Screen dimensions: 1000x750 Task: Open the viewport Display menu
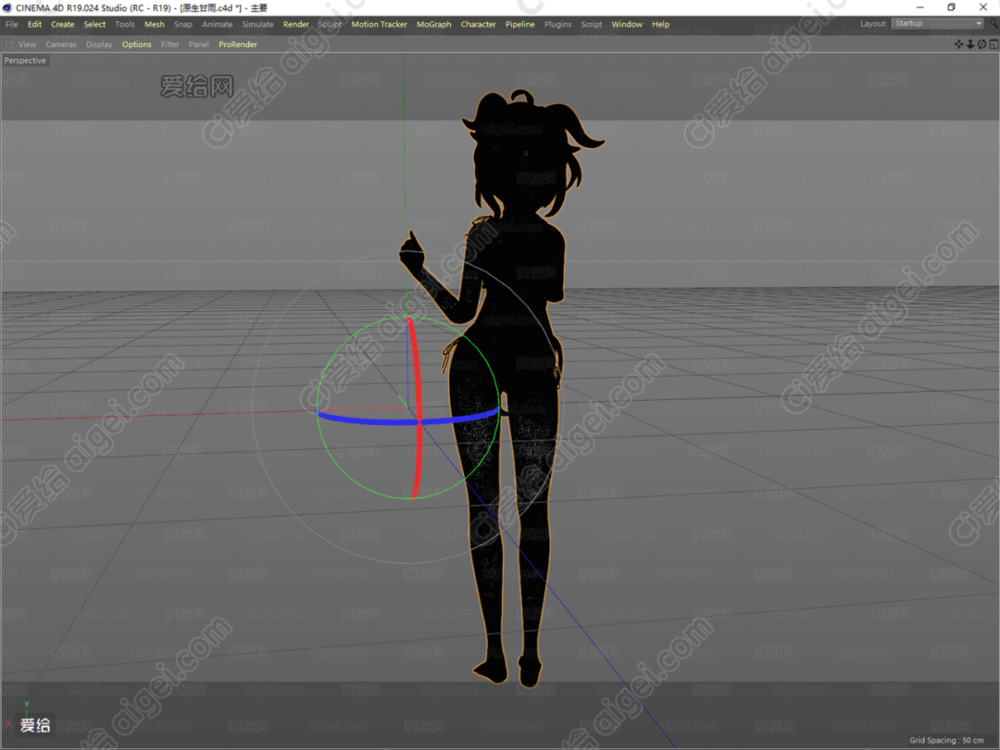click(99, 44)
